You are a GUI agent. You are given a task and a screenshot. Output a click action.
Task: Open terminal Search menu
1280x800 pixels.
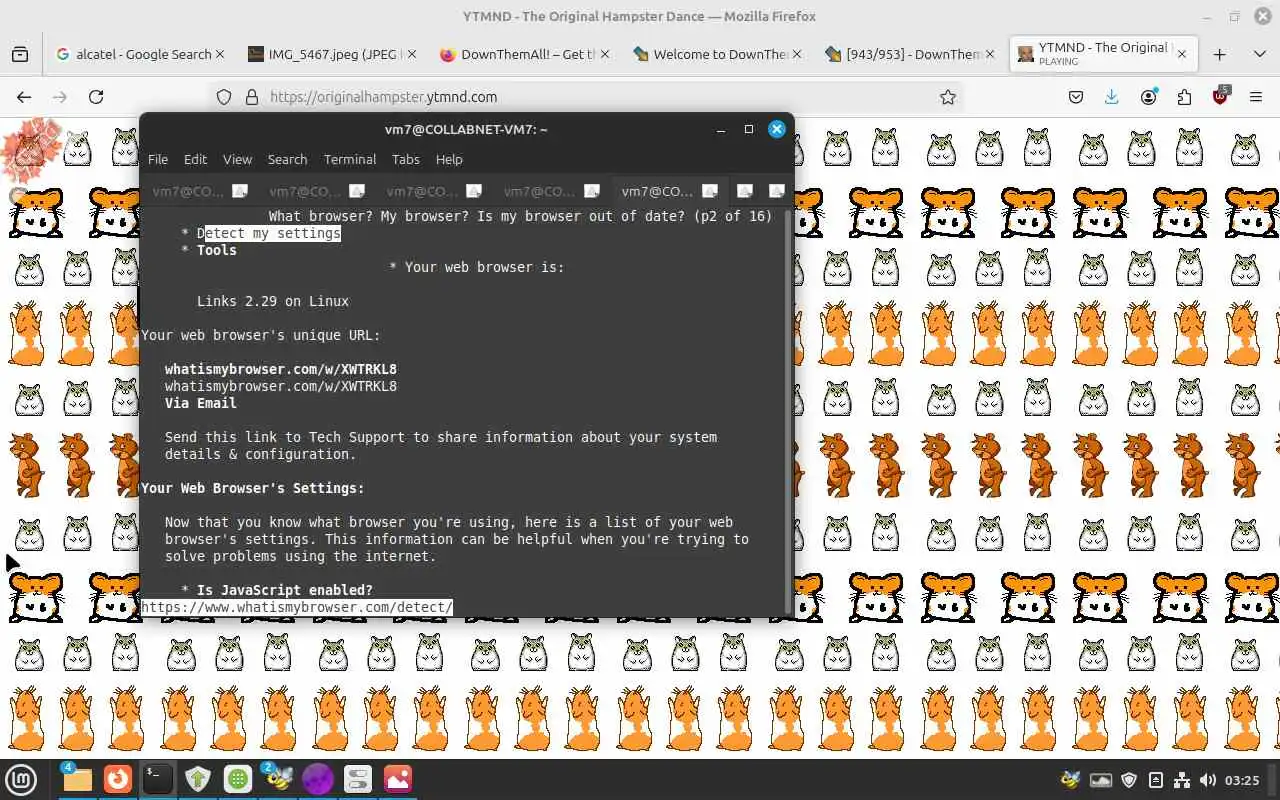click(287, 159)
